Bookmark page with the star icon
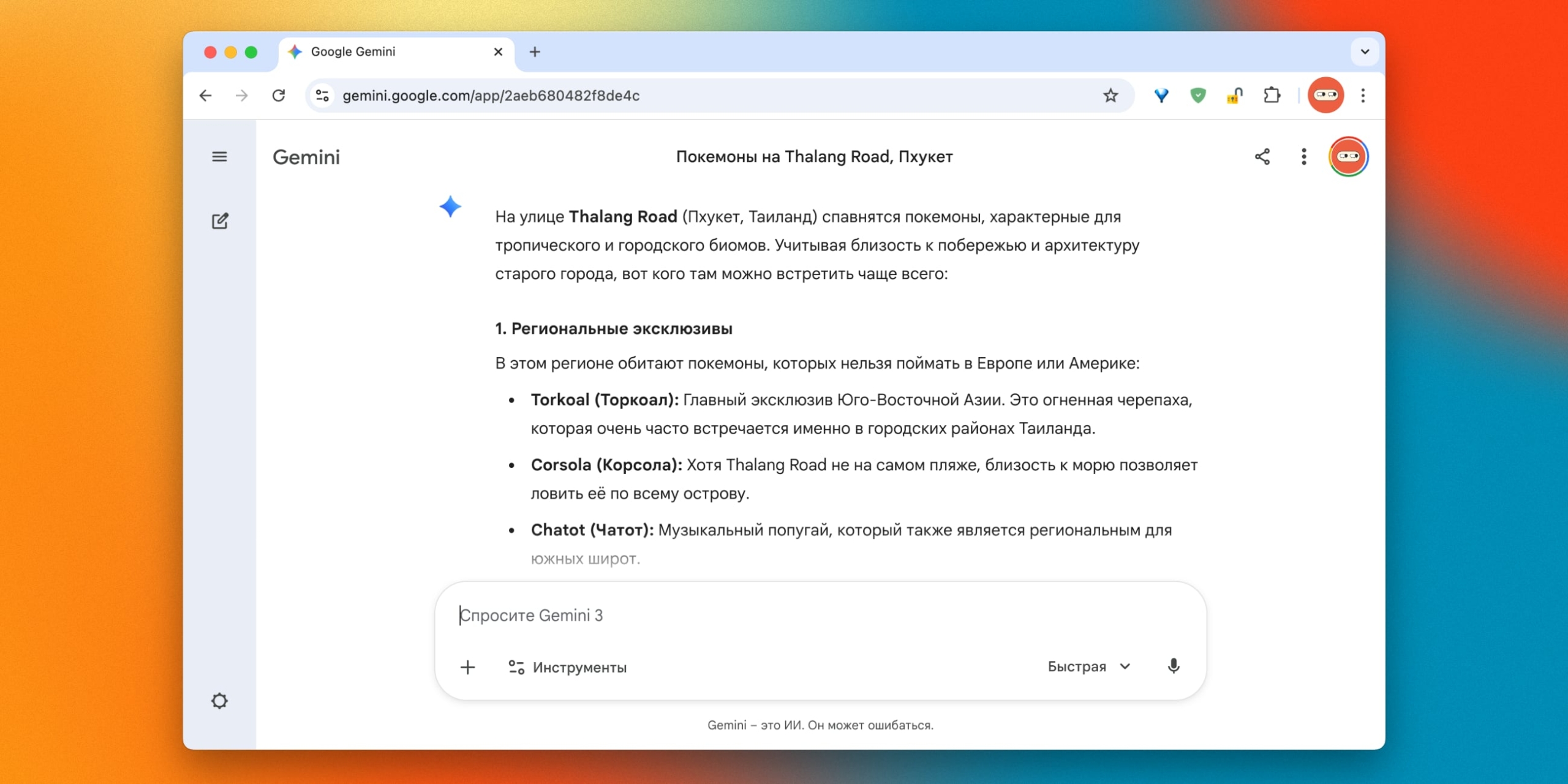The image size is (1568, 784). pyautogui.click(x=1110, y=96)
